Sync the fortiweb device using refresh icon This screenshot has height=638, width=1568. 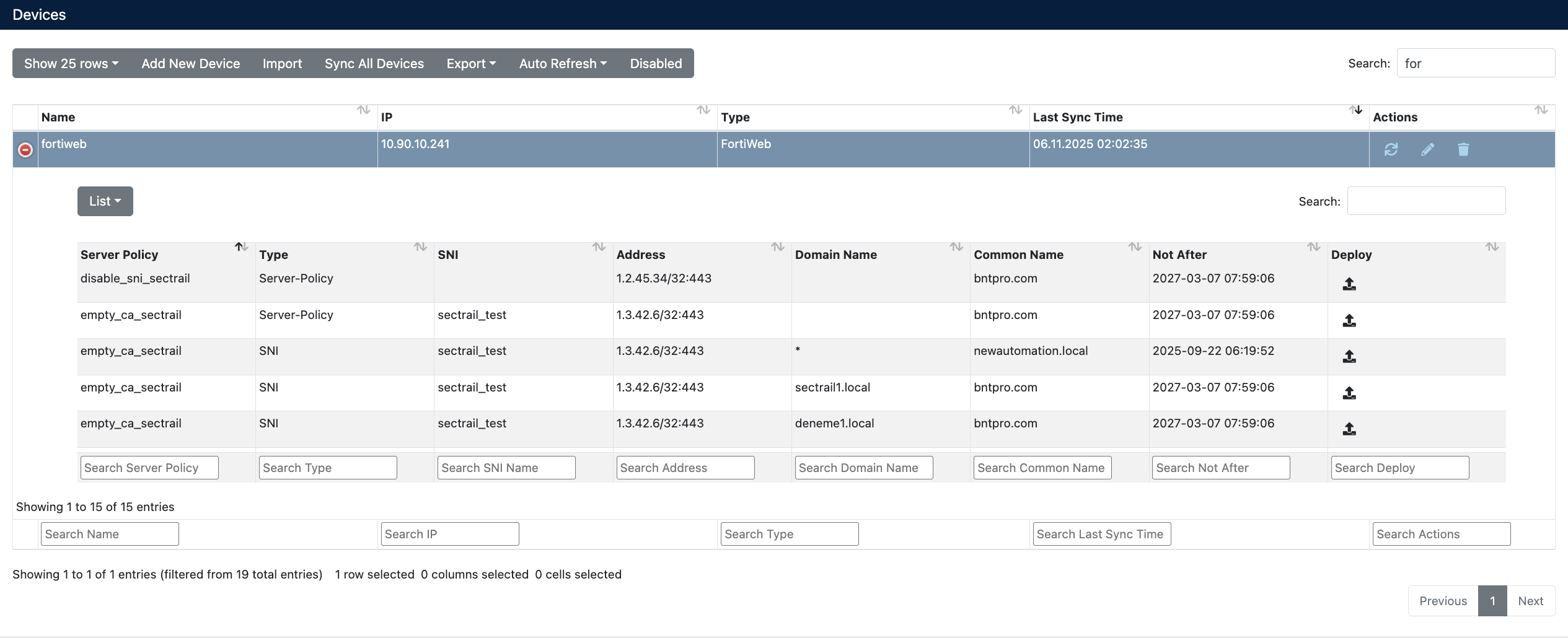coord(1392,149)
